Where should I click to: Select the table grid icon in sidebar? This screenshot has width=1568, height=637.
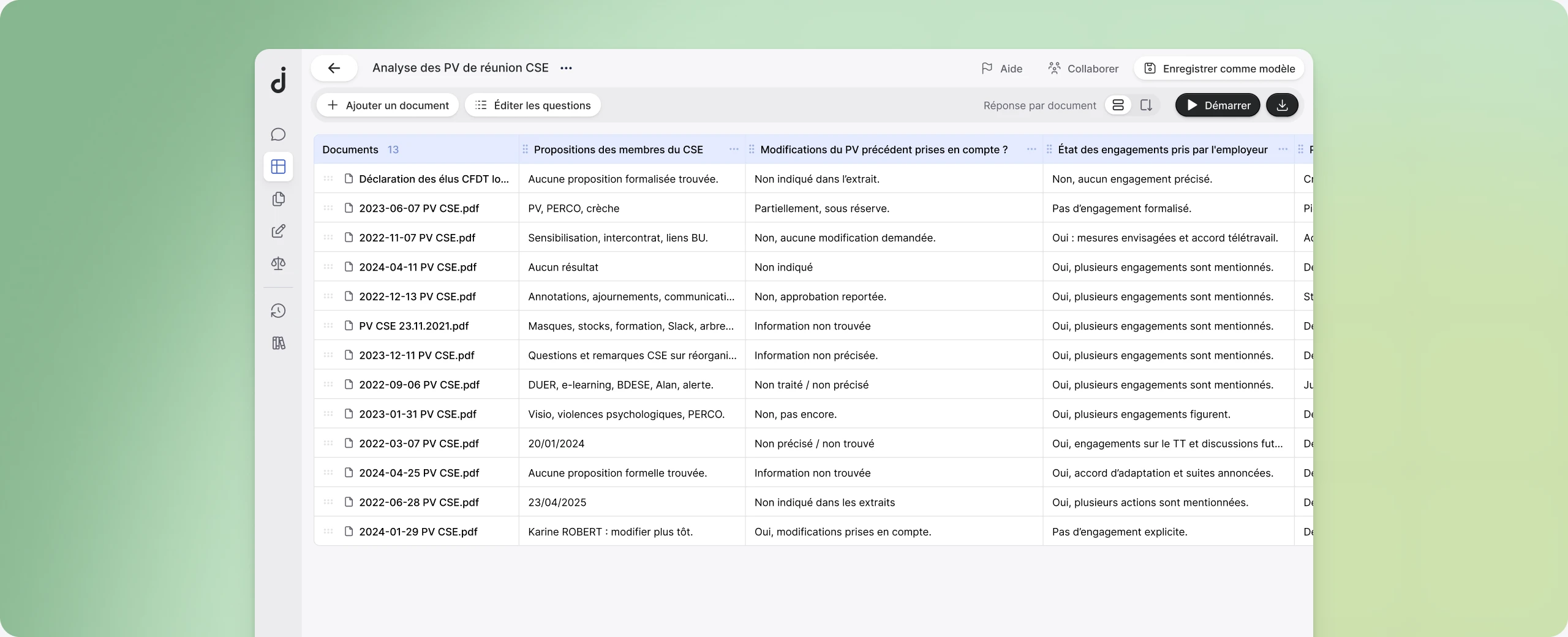279,167
